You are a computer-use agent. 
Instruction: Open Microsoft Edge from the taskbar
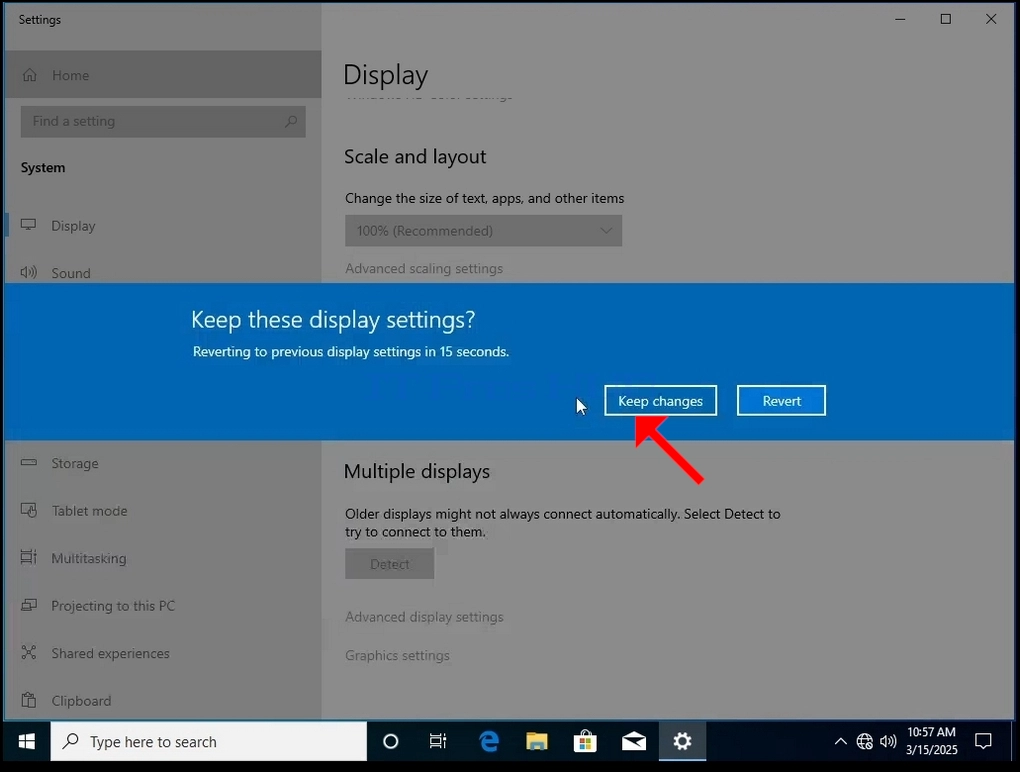[489, 741]
